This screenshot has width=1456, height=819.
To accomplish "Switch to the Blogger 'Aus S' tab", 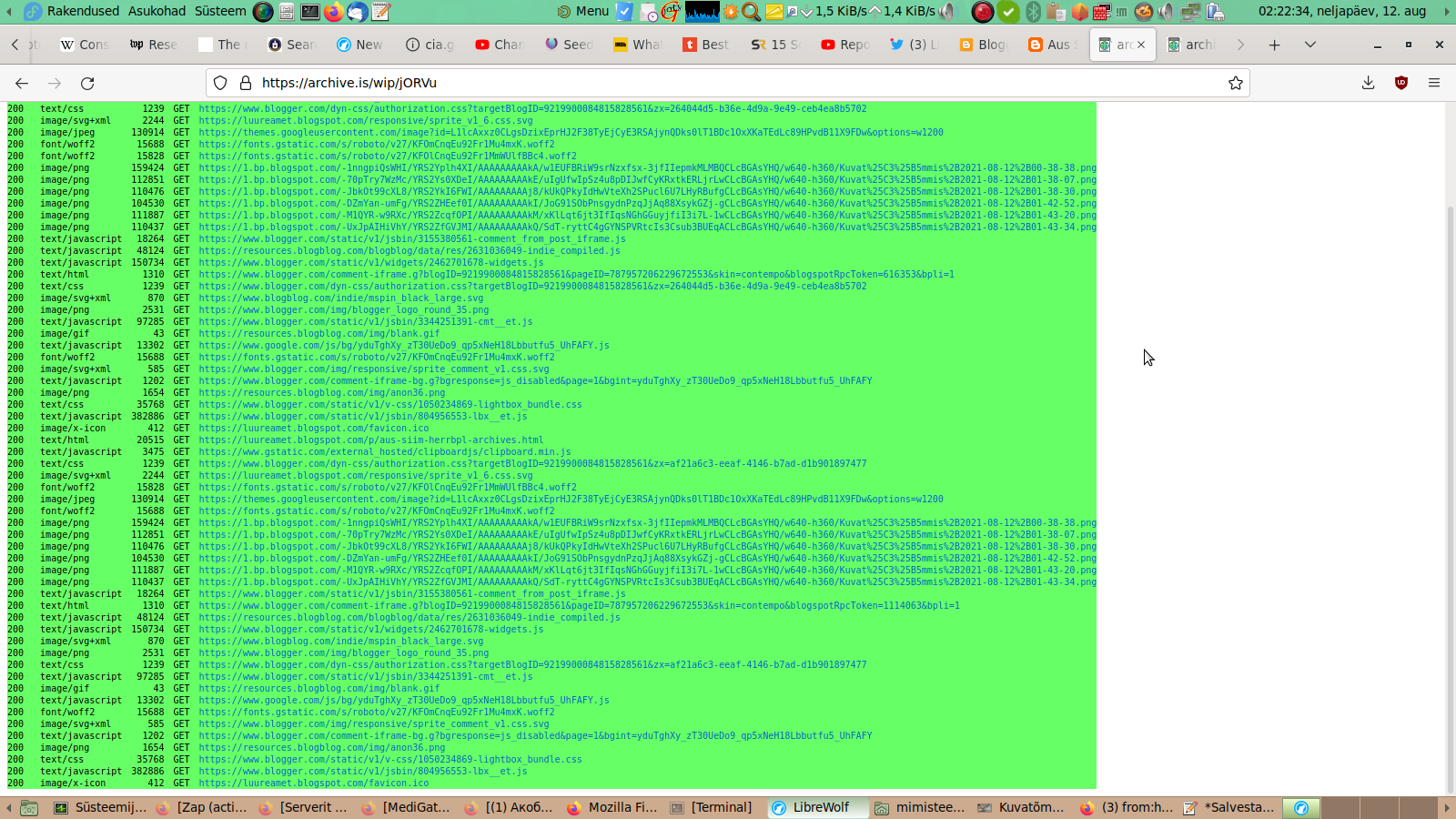I will [x=1053, y=45].
